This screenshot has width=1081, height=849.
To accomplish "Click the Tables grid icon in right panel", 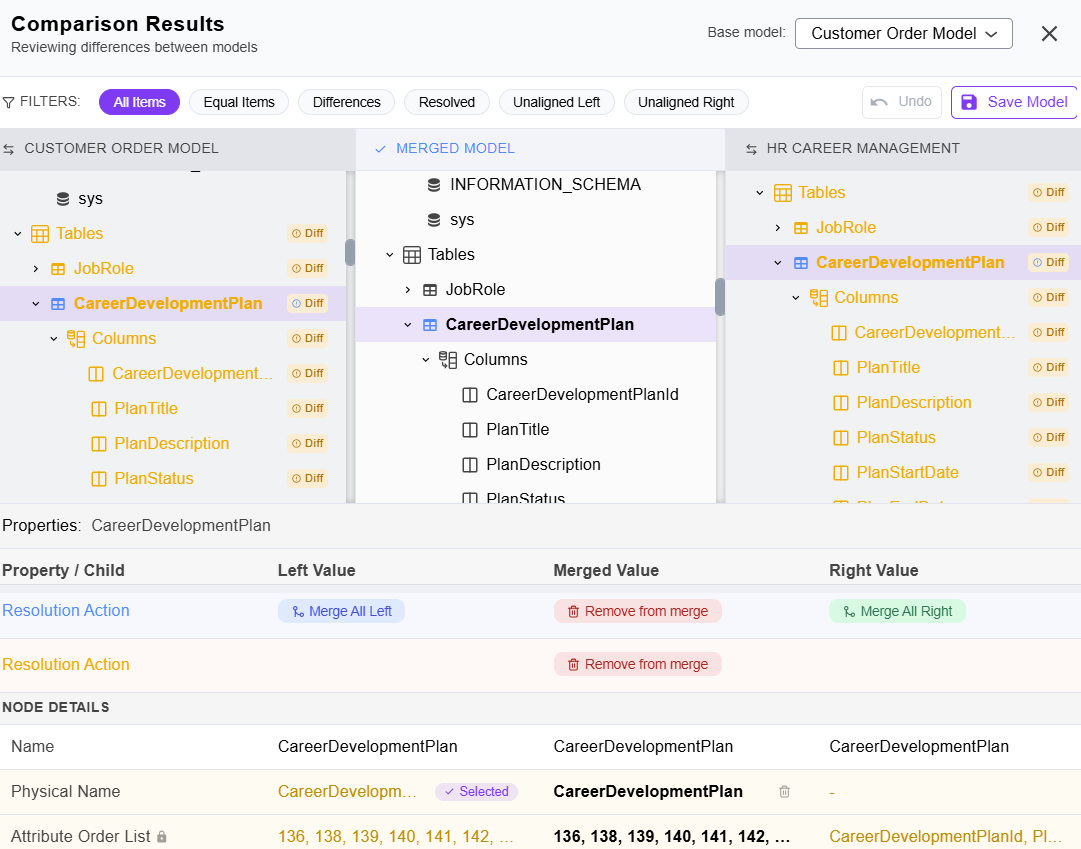I will point(782,193).
